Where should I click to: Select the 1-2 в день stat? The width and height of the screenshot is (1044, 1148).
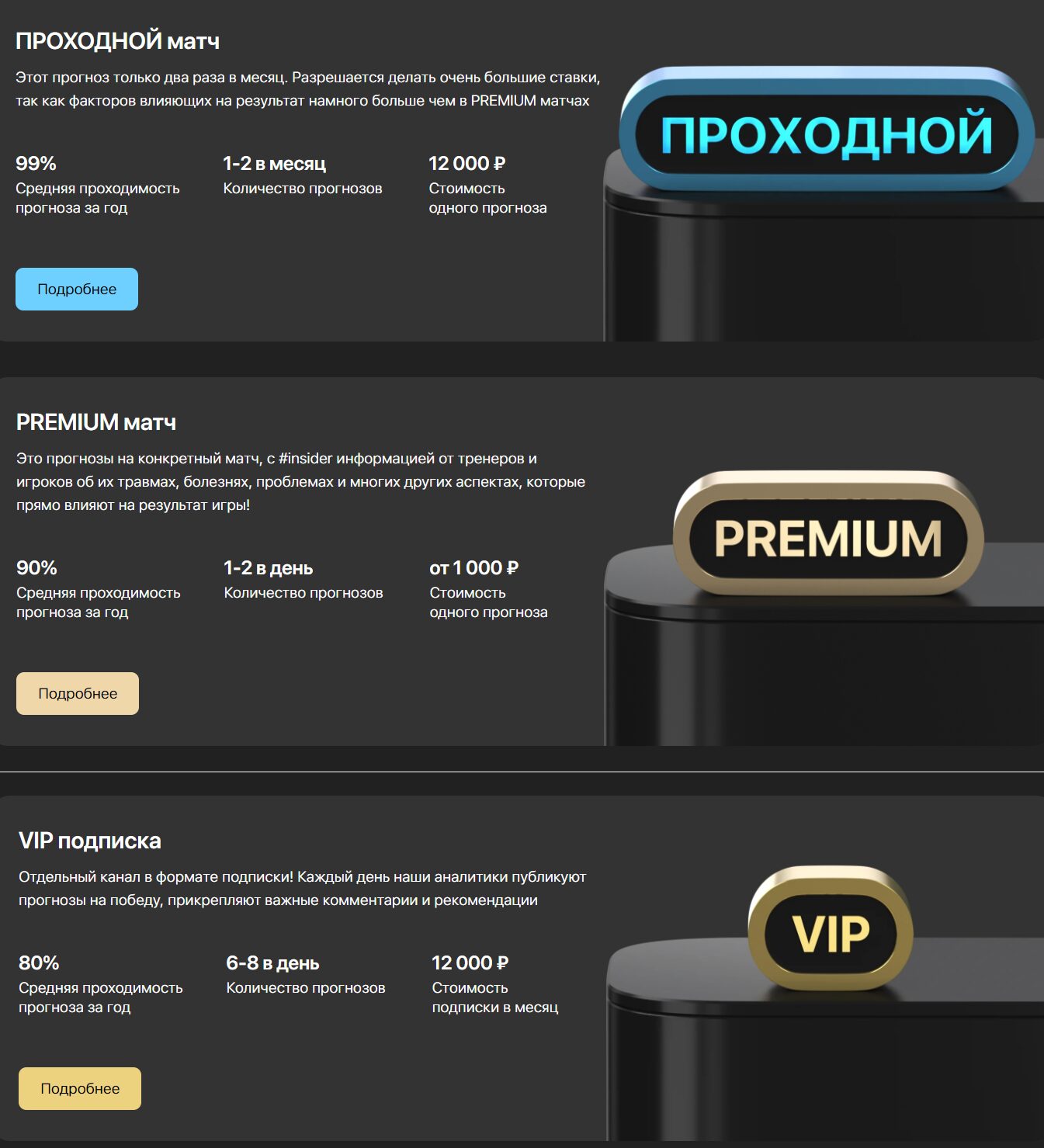(x=268, y=568)
